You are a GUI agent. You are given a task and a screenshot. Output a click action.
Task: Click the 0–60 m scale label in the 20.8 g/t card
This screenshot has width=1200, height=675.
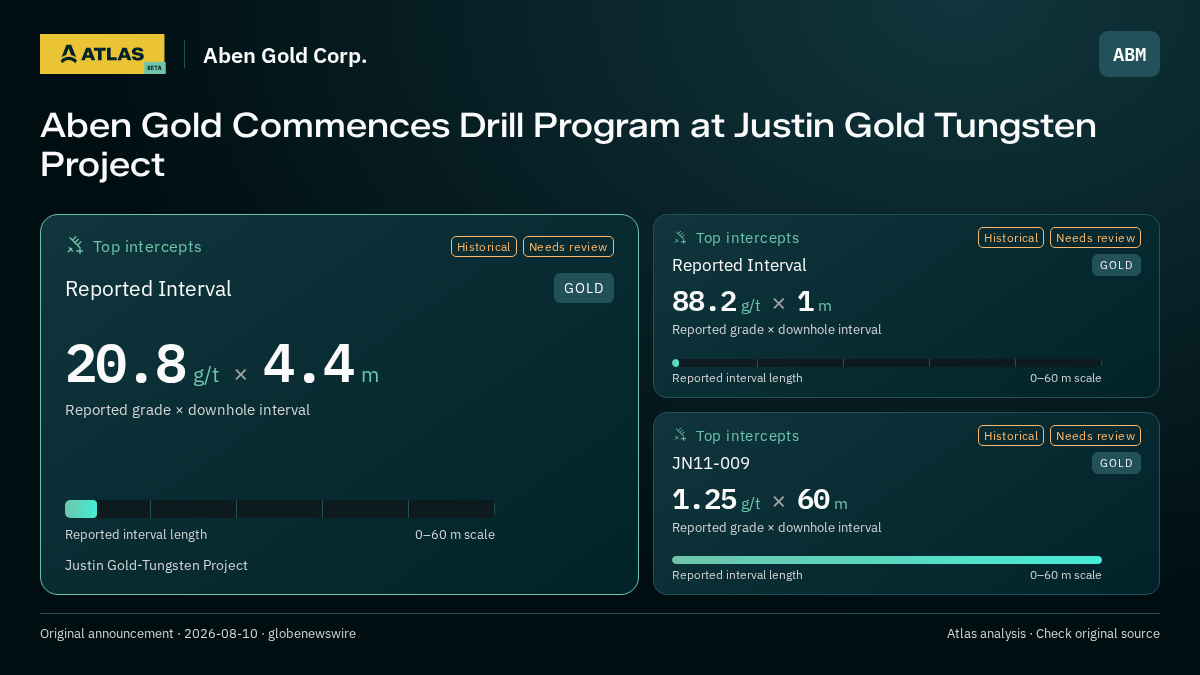pos(455,535)
